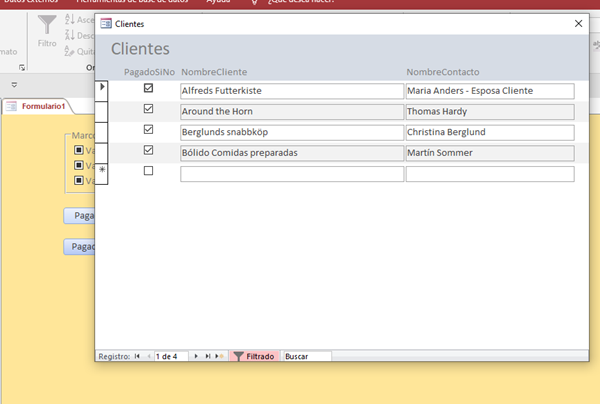
Task: Switch to the Formulario1 tab
Action: point(37,106)
